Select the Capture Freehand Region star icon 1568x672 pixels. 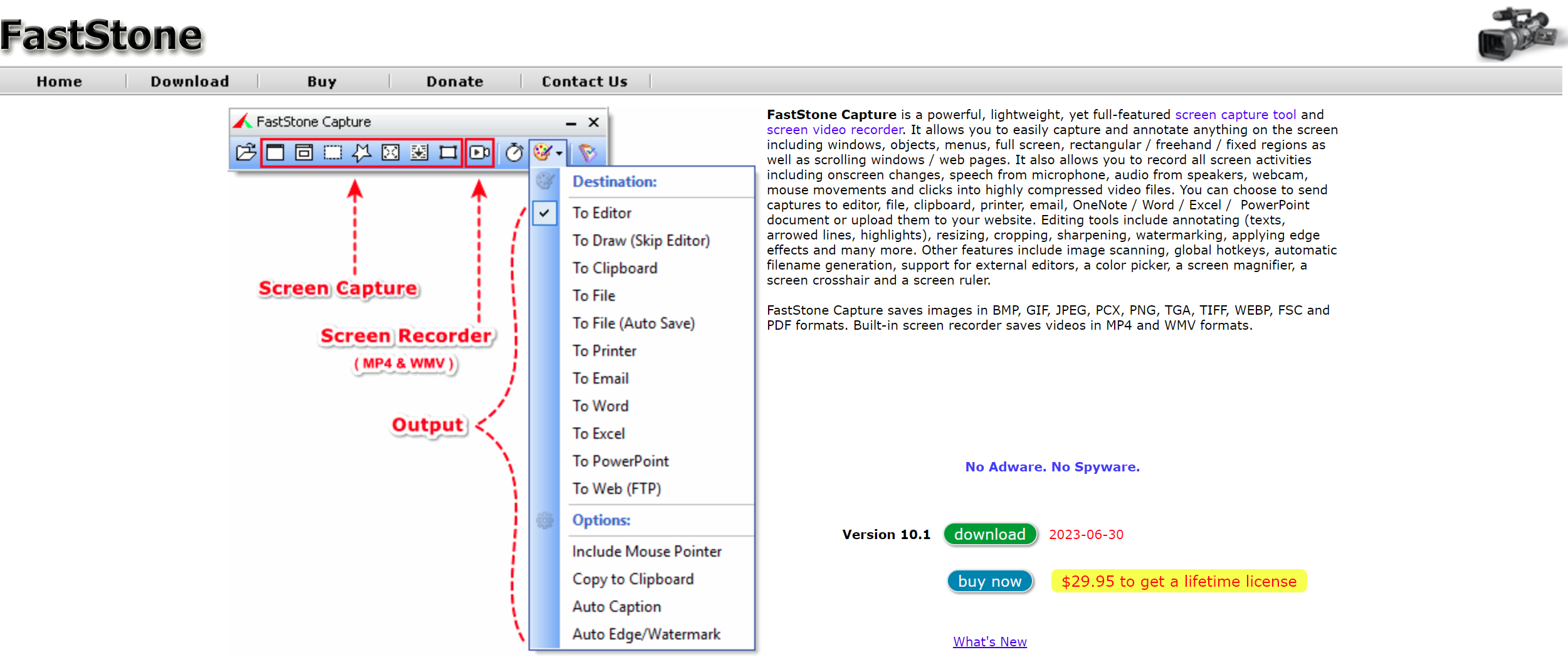click(x=362, y=152)
